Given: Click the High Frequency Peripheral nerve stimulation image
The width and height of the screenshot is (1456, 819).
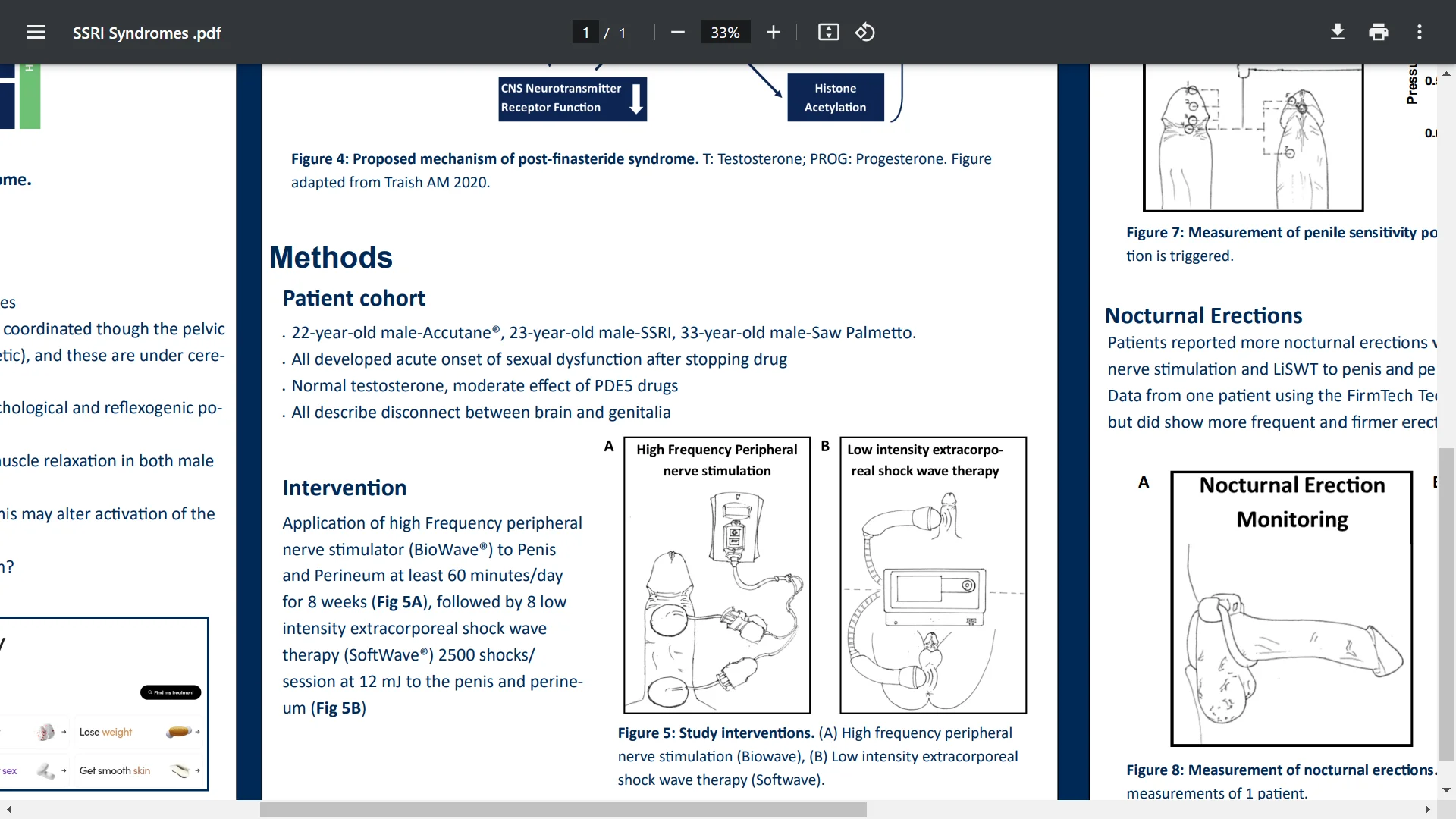Looking at the screenshot, I should click(x=717, y=575).
